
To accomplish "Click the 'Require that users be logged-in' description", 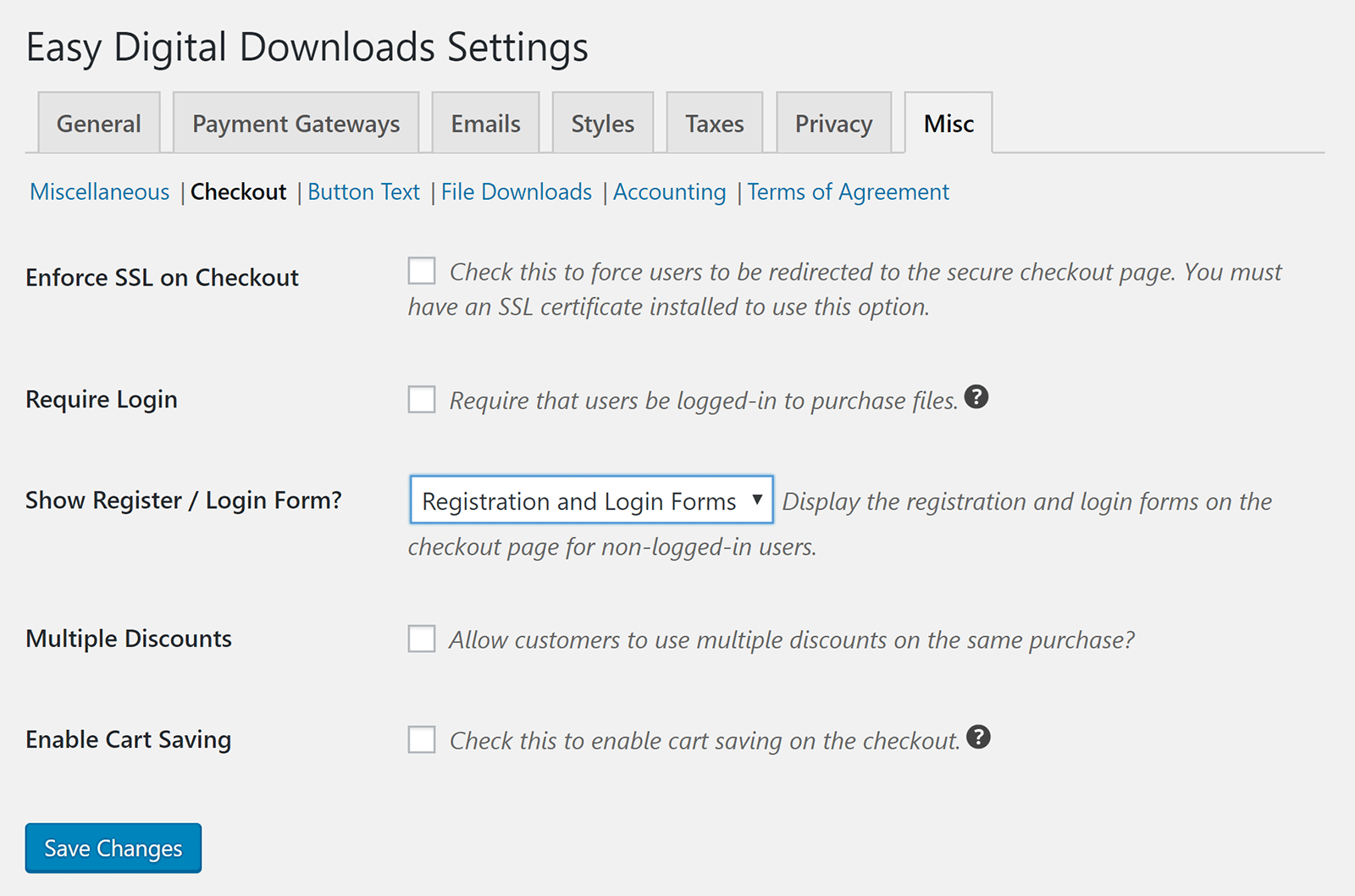I will [704, 401].
